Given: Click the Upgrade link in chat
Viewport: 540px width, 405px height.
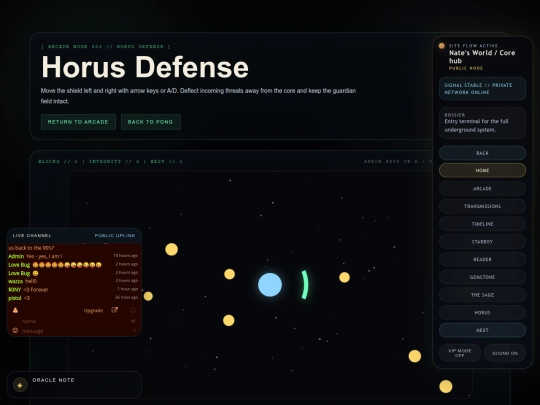Looking at the screenshot, I should click(x=93, y=311).
